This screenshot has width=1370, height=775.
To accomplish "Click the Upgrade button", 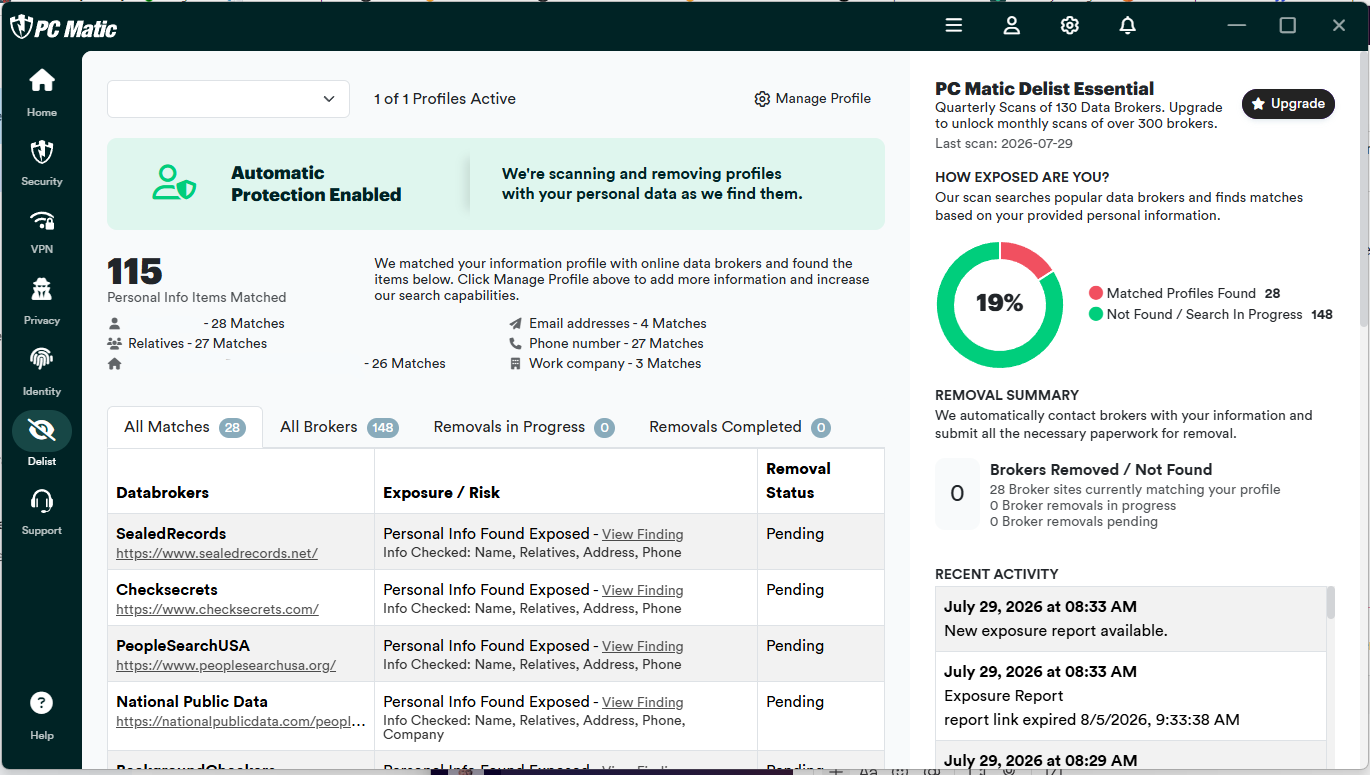I will (1288, 104).
